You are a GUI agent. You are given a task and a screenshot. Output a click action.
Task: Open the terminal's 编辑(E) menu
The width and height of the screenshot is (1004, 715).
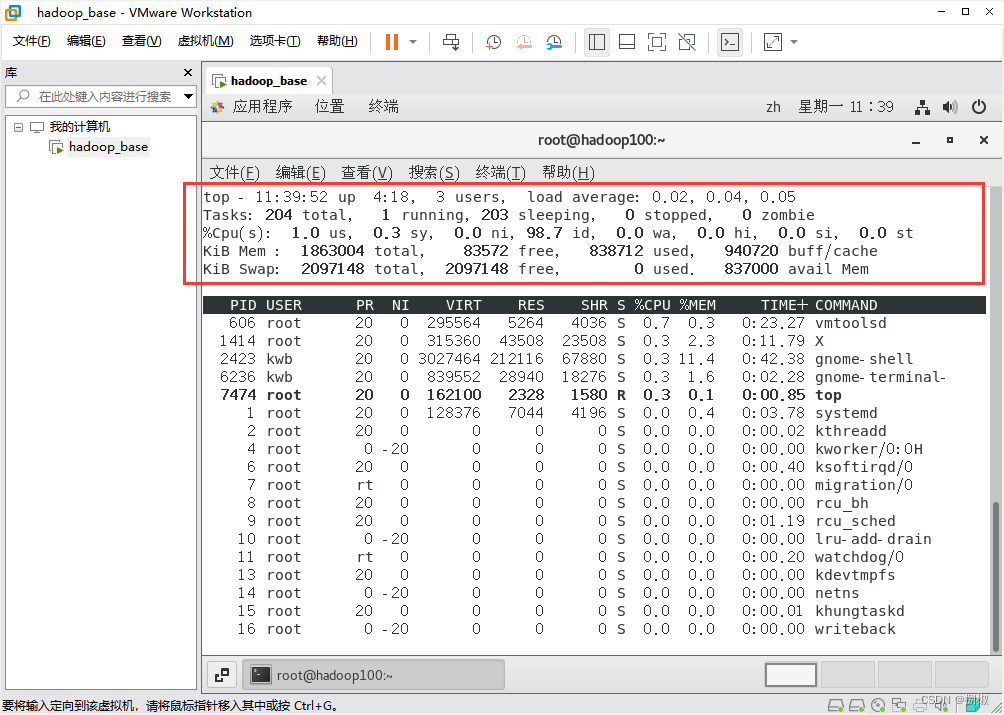[x=300, y=172]
